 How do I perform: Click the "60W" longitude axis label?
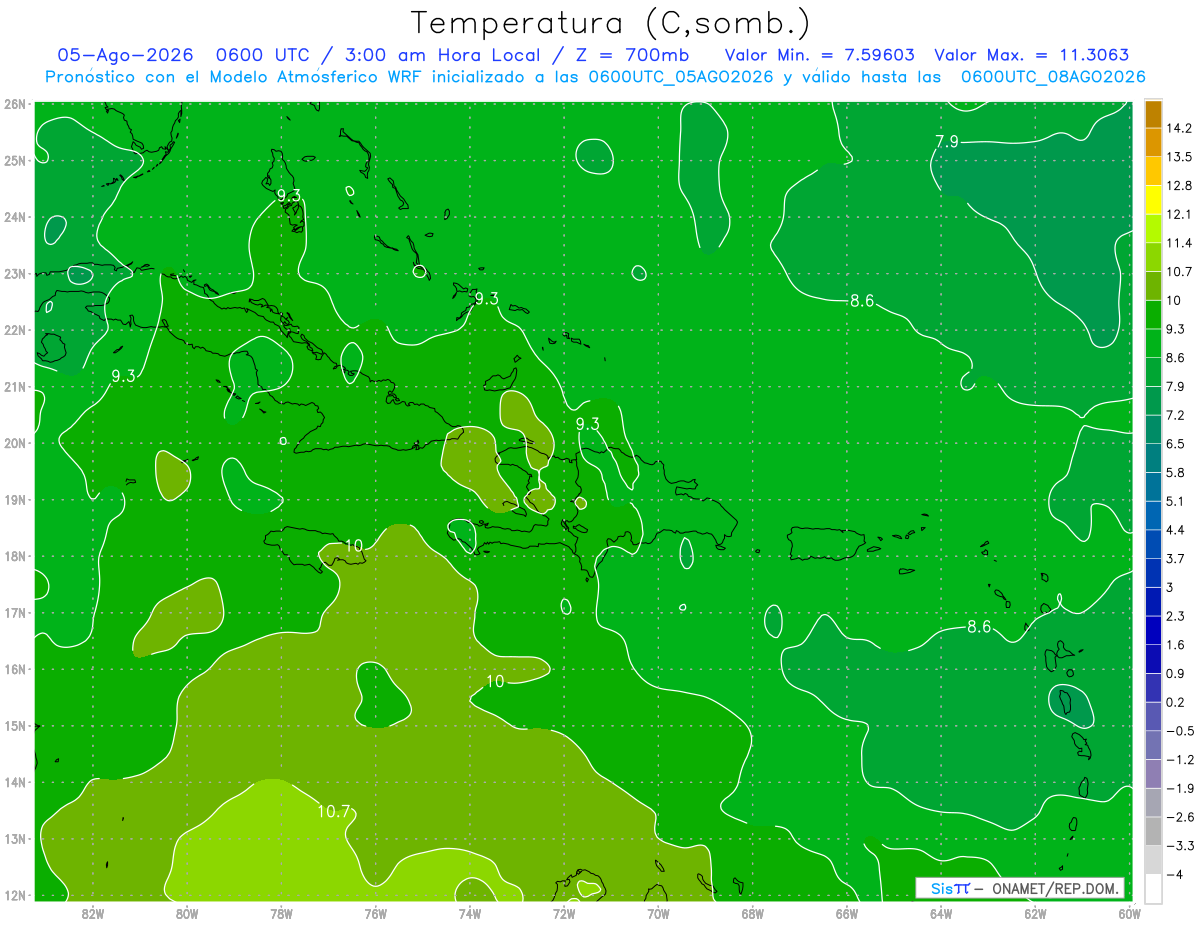coord(1130,912)
